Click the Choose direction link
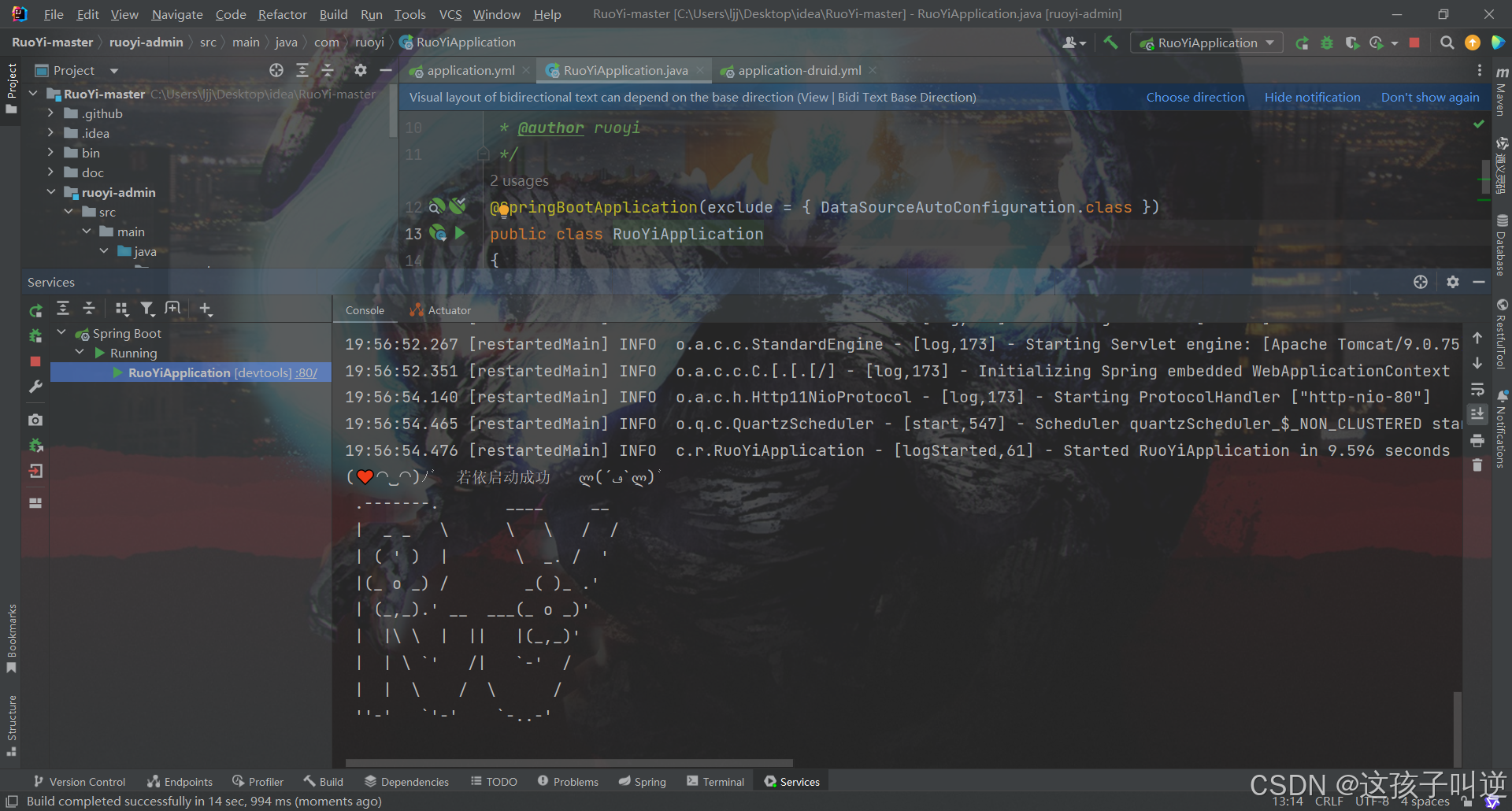 1195,97
